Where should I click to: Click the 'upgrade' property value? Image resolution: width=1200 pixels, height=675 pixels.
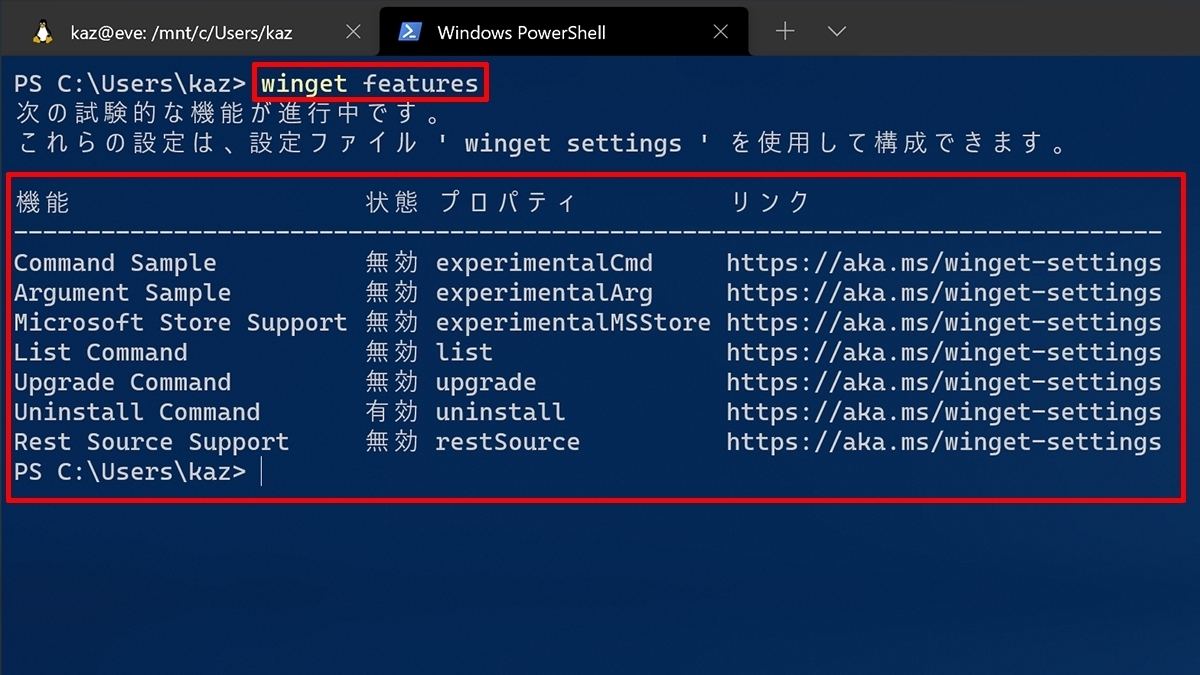pyautogui.click(x=486, y=383)
